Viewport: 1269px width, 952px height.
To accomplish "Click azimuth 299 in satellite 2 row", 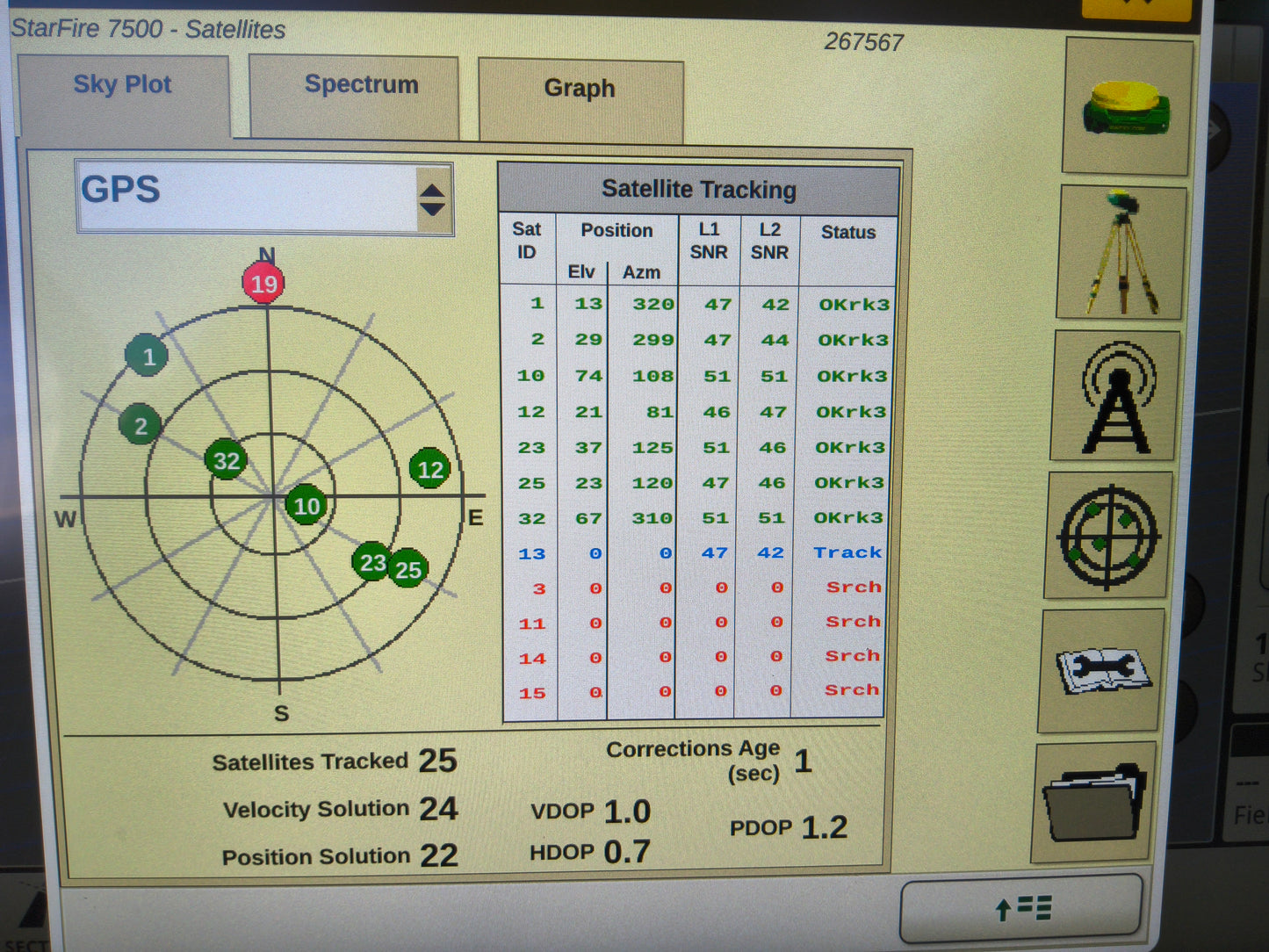I will click(x=653, y=340).
